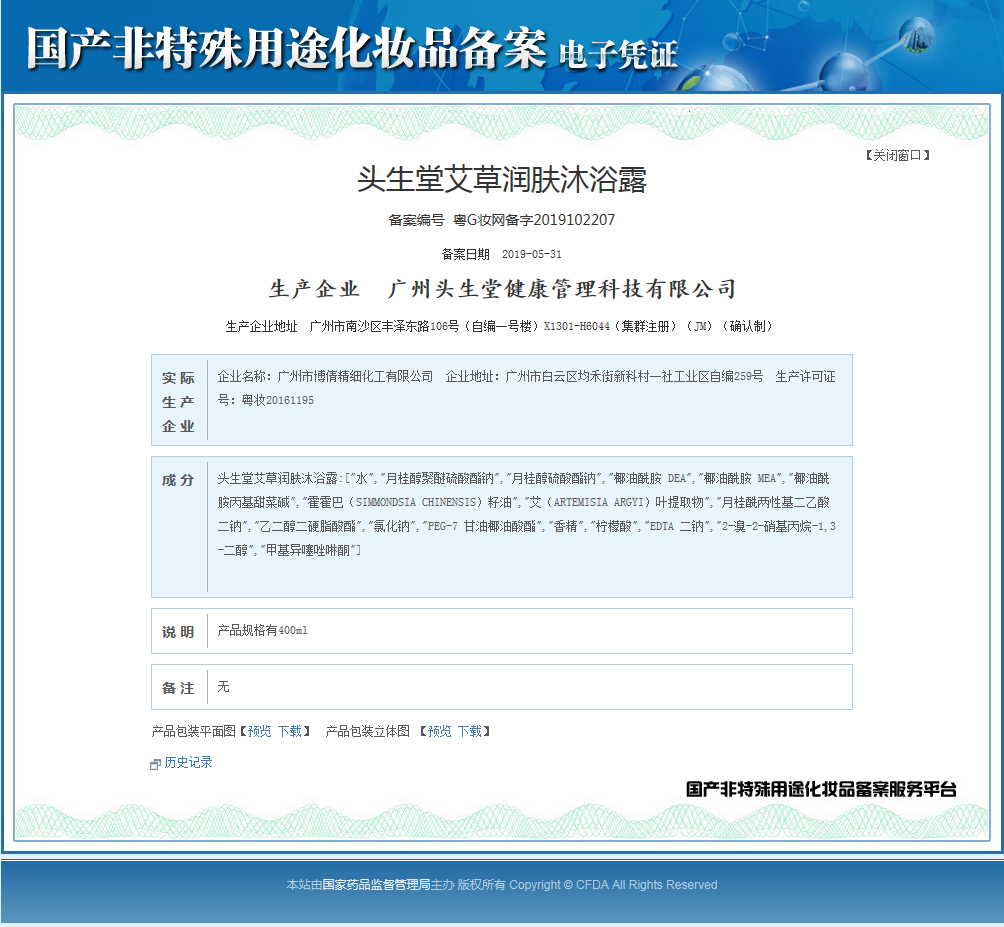Click the license number 粤妆20161195
Viewport: 1004px width, 927px height.
[x=278, y=400]
